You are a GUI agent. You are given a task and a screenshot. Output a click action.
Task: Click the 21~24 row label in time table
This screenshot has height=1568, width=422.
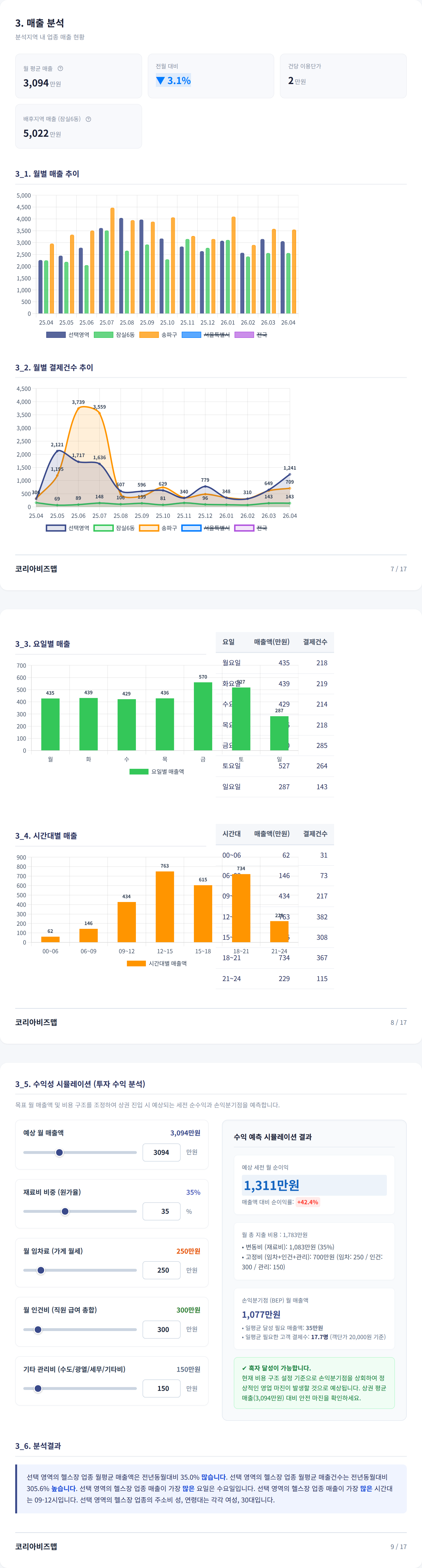tap(231, 978)
